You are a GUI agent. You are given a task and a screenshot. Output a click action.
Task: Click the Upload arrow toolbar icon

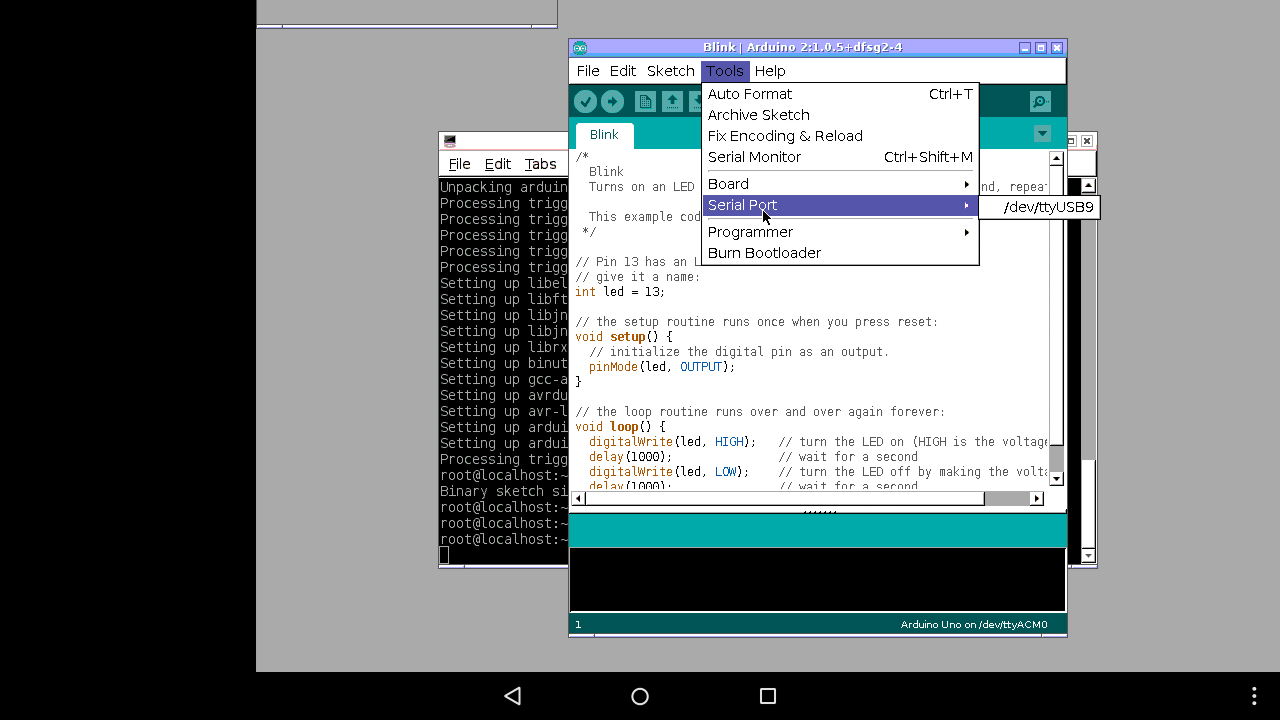(612, 101)
